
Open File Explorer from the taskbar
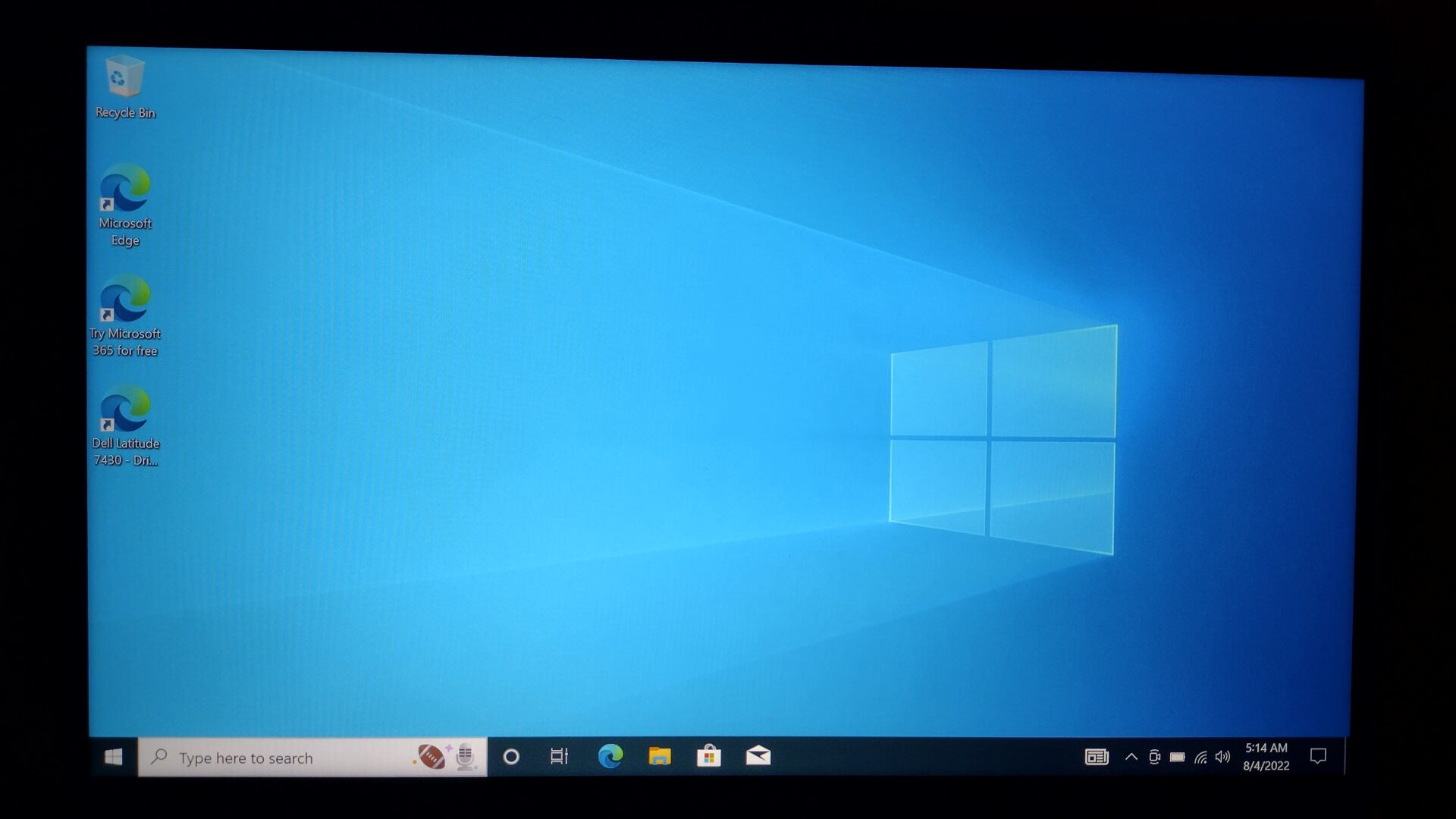(x=660, y=756)
